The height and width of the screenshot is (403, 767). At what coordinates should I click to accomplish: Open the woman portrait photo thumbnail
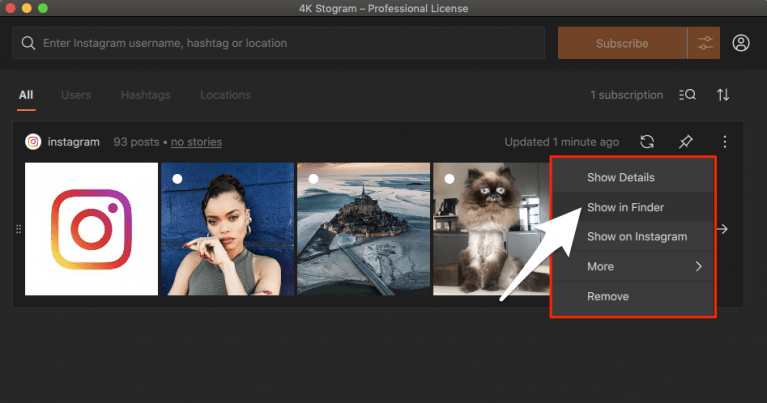point(227,229)
